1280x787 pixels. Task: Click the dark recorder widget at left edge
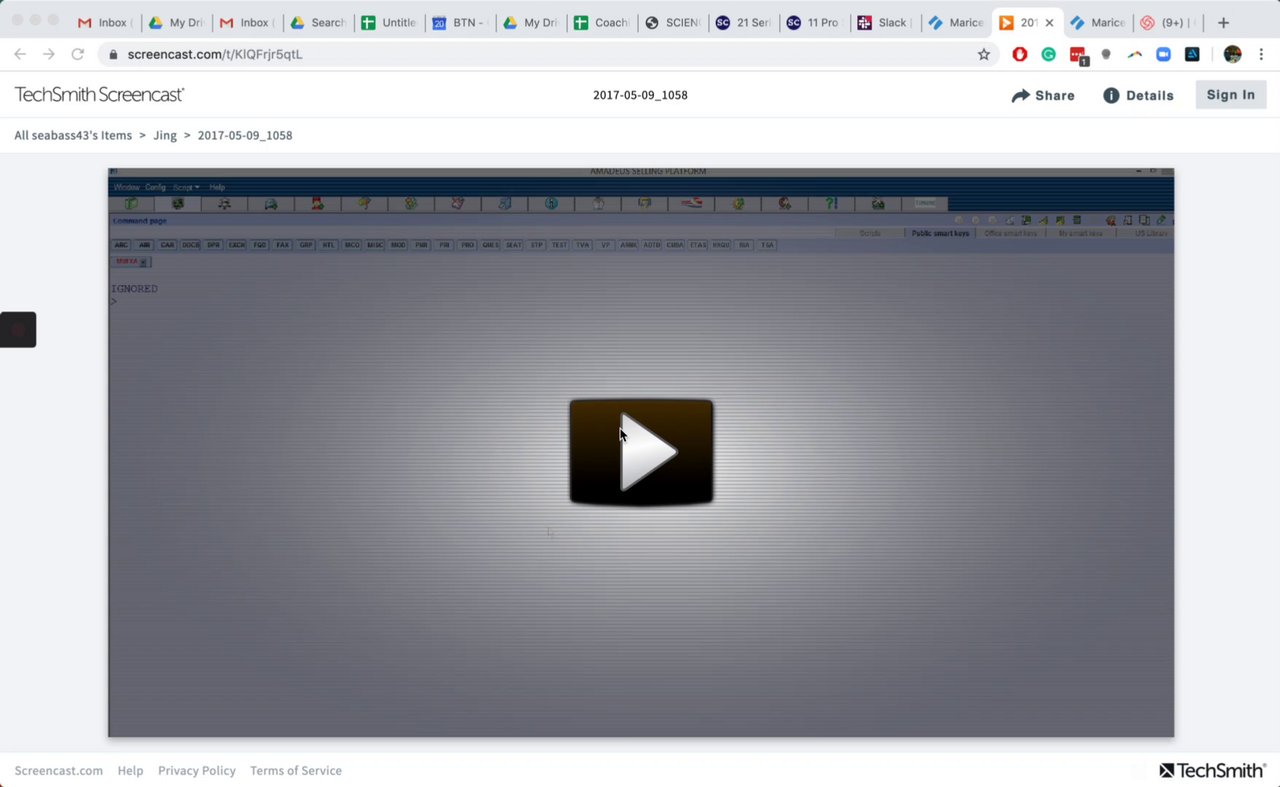(x=18, y=330)
